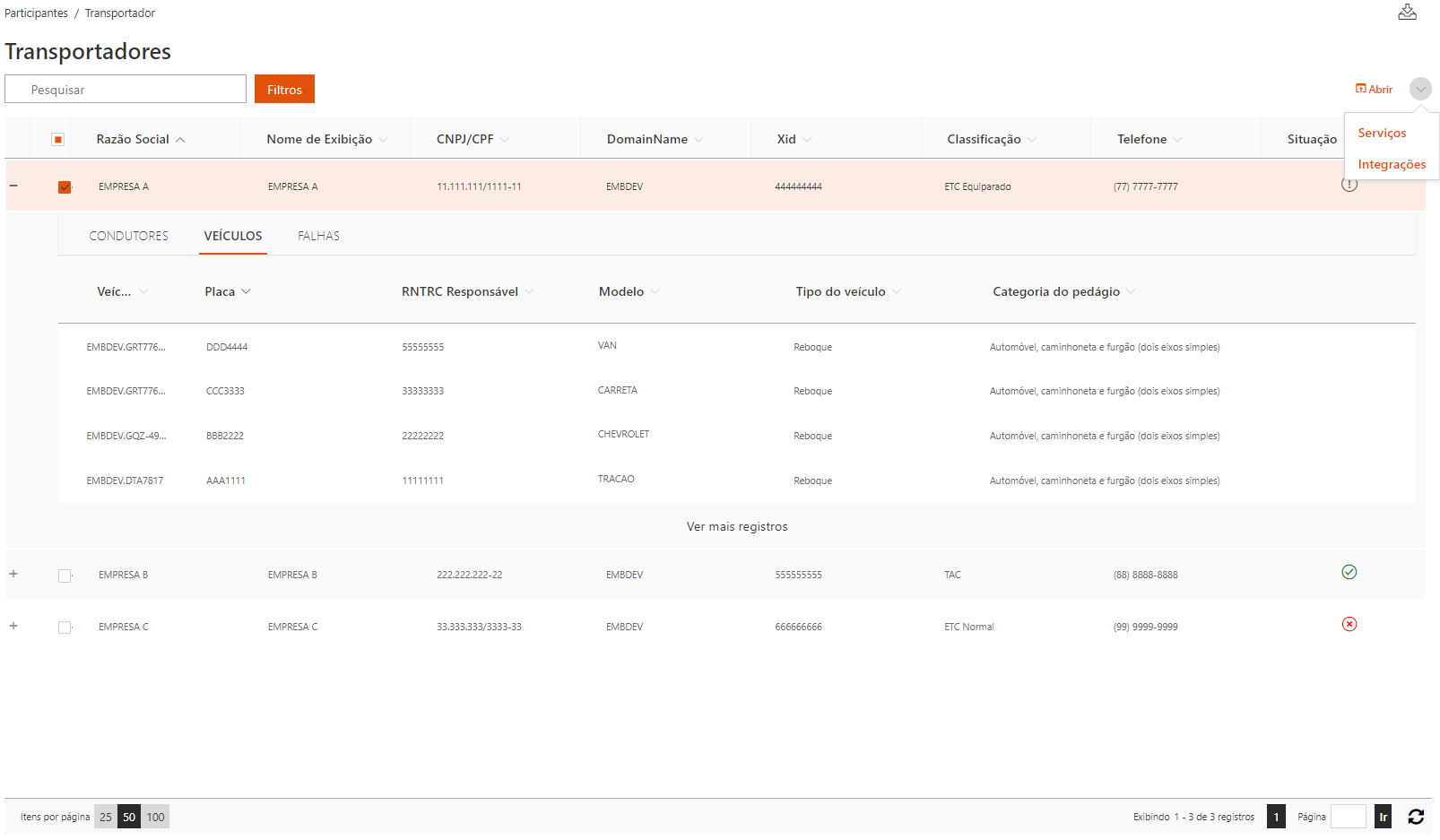
Task: Click the refresh icon in the footer
Action: click(1416, 817)
